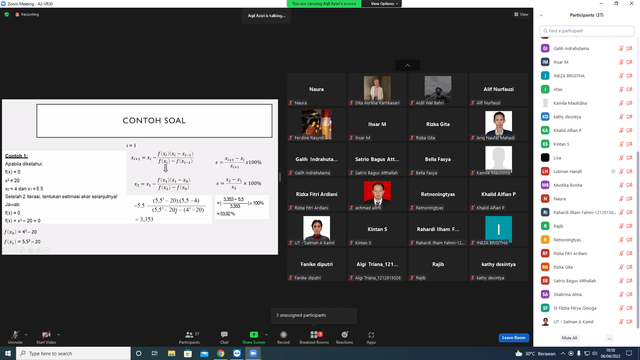Open Google Chrome from the taskbar
This screenshot has width=640, height=360.
pos(220,353)
